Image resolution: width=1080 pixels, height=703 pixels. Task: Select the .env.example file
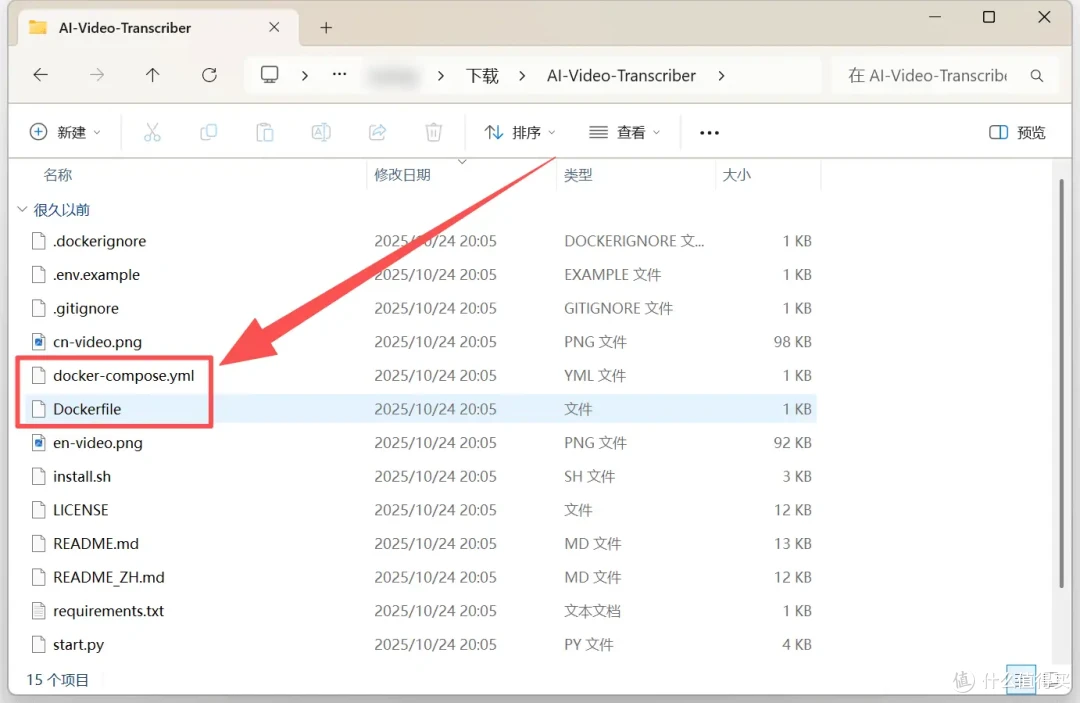(x=96, y=275)
